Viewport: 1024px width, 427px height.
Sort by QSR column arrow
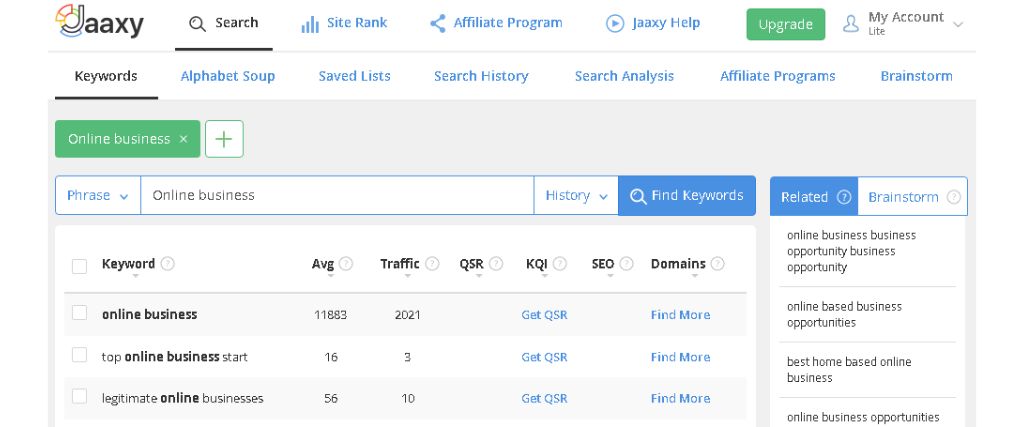[479, 276]
